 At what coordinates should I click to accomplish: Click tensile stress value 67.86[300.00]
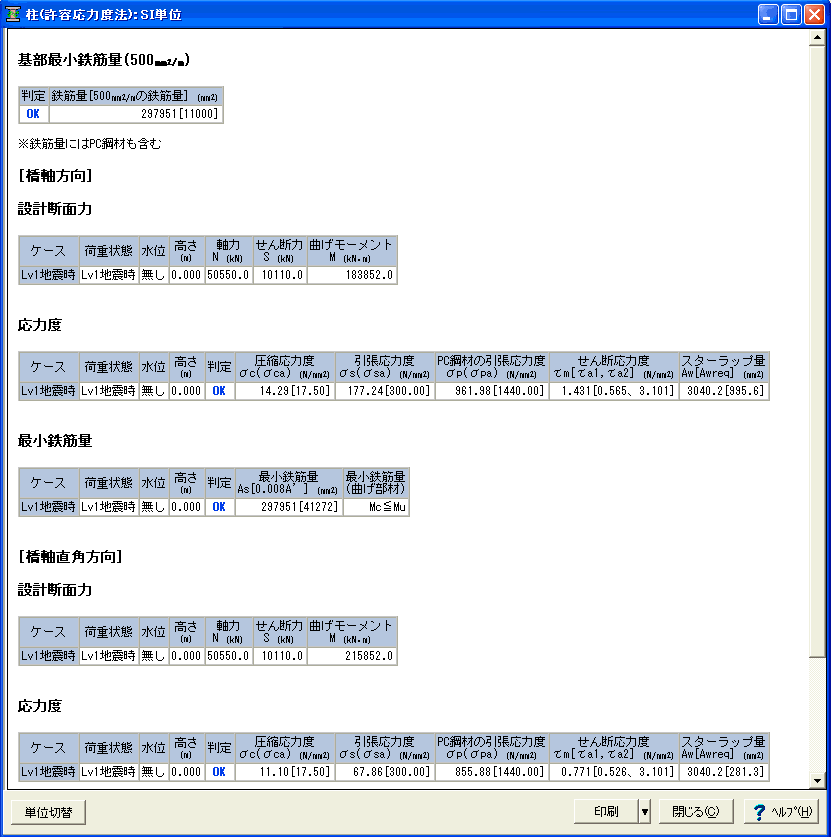coord(385,772)
